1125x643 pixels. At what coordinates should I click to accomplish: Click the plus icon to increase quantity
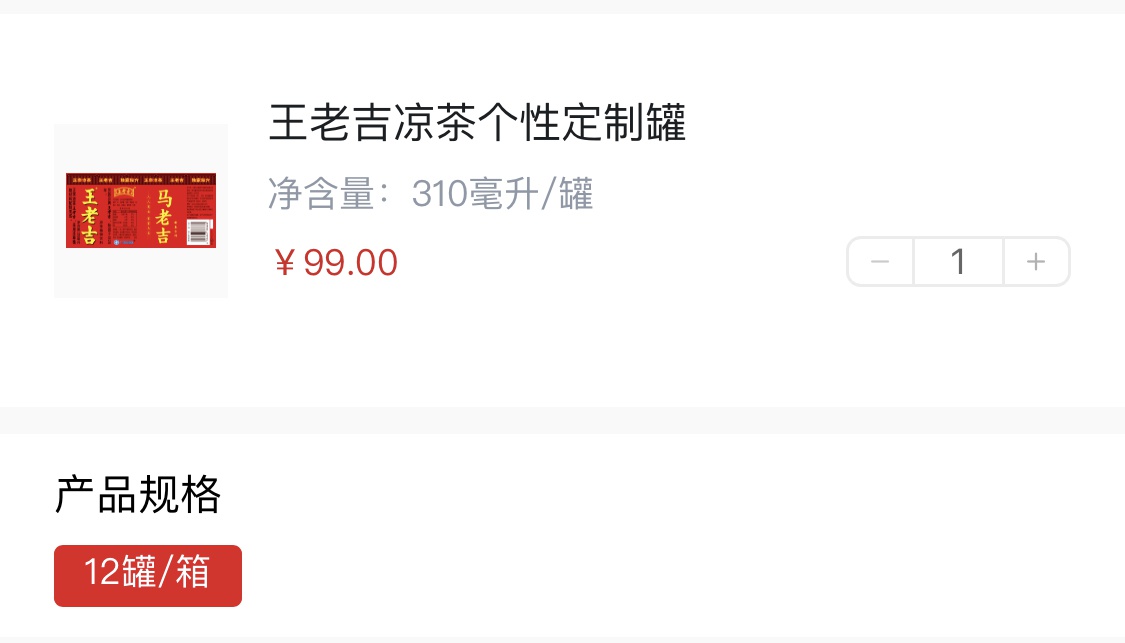pyautogui.click(x=1036, y=262)
